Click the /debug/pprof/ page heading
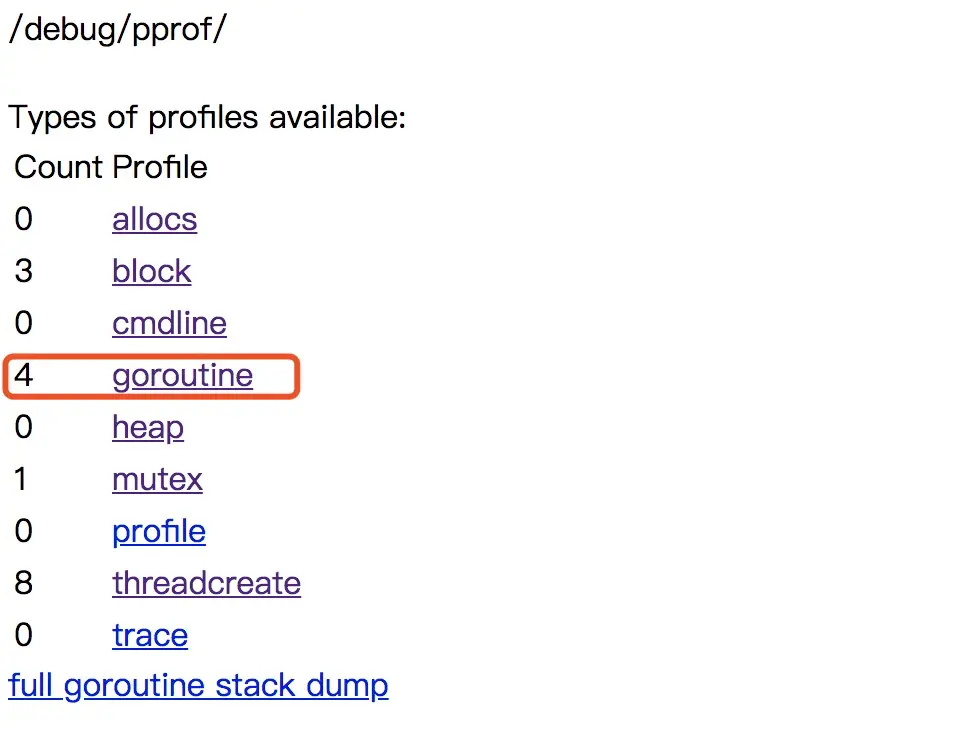The width and height of the screenshot is (978, 732). [117, 30]
